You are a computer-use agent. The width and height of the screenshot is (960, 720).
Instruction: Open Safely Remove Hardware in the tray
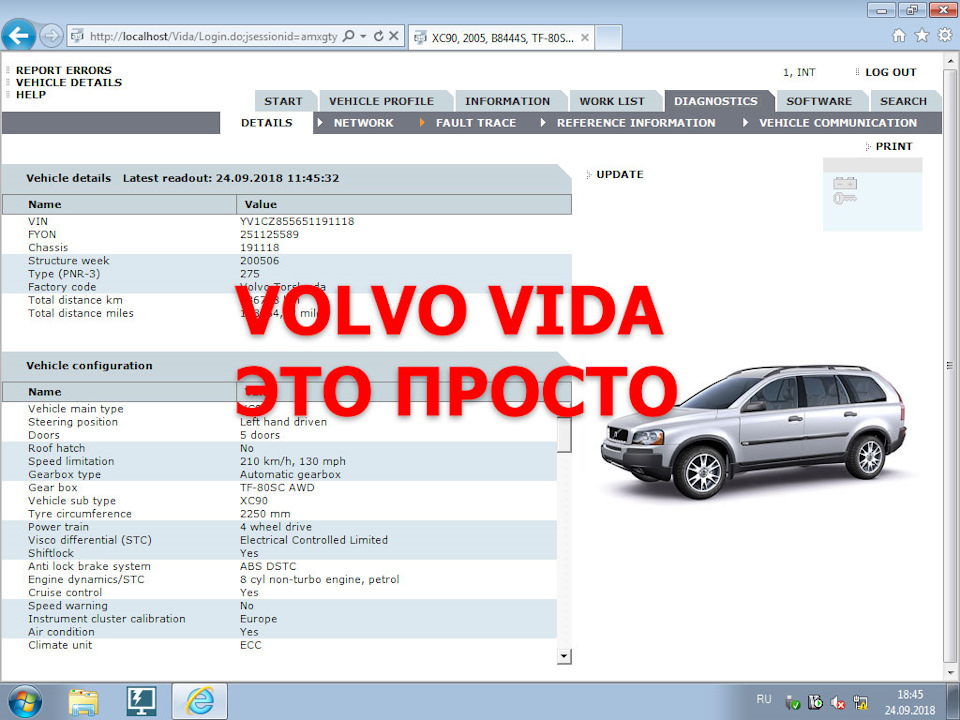(793, 701)
